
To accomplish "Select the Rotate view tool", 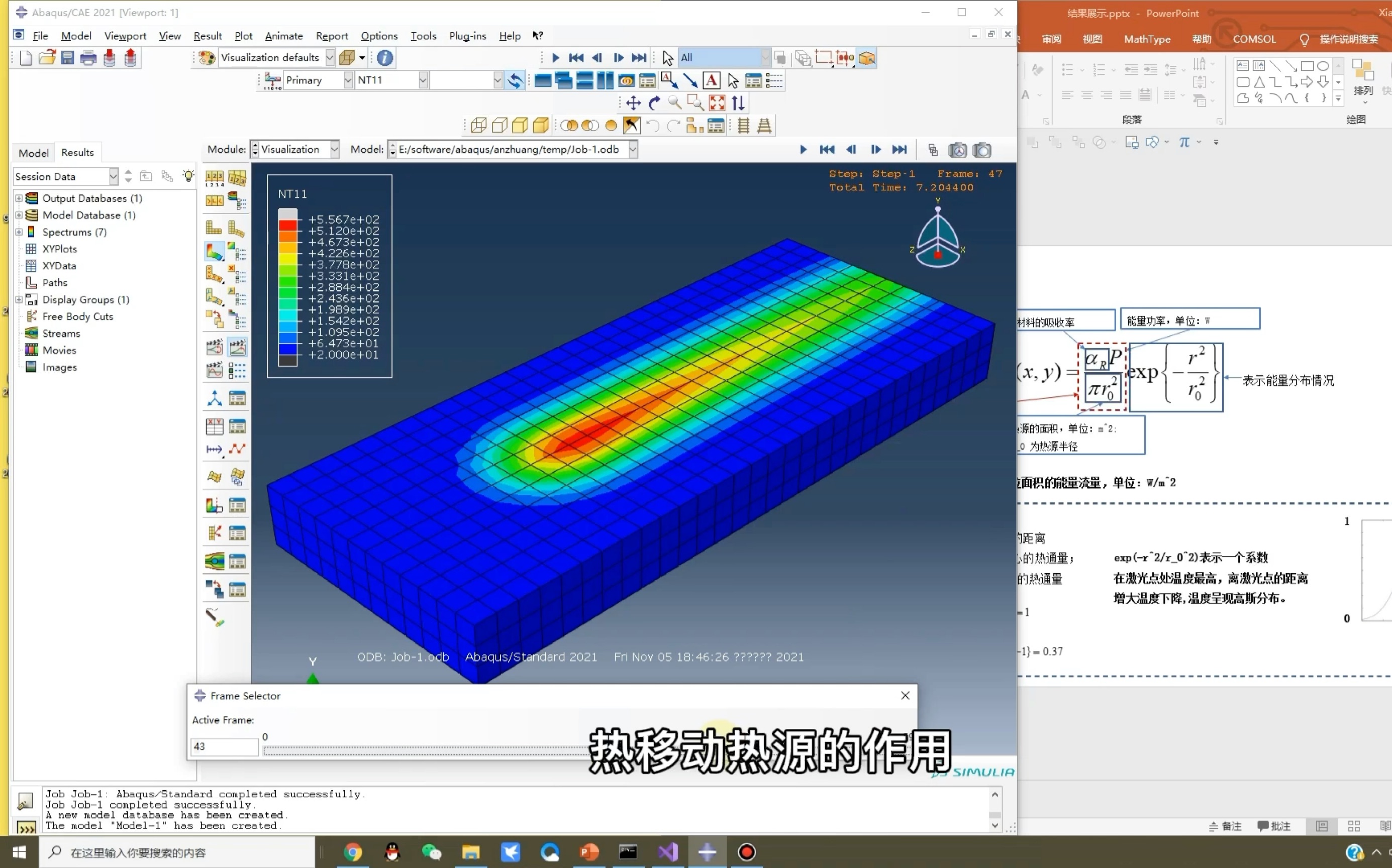I will (654, 103).
